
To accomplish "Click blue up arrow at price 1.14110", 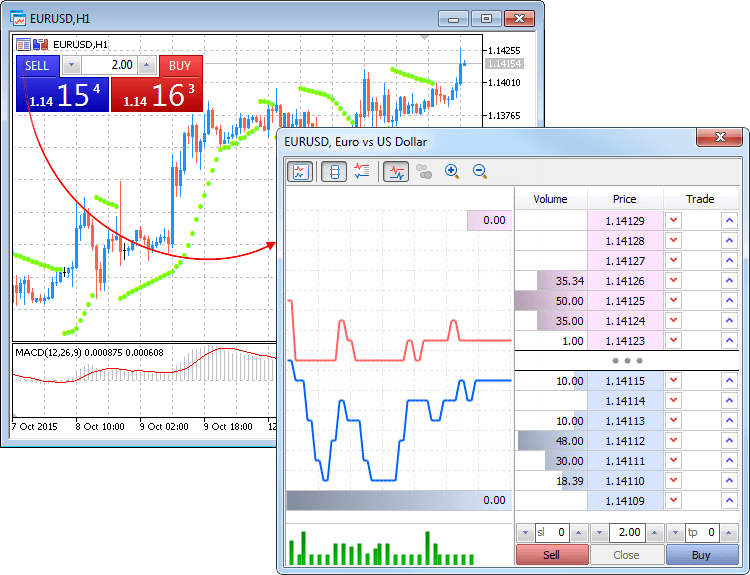I will (729, 481).
